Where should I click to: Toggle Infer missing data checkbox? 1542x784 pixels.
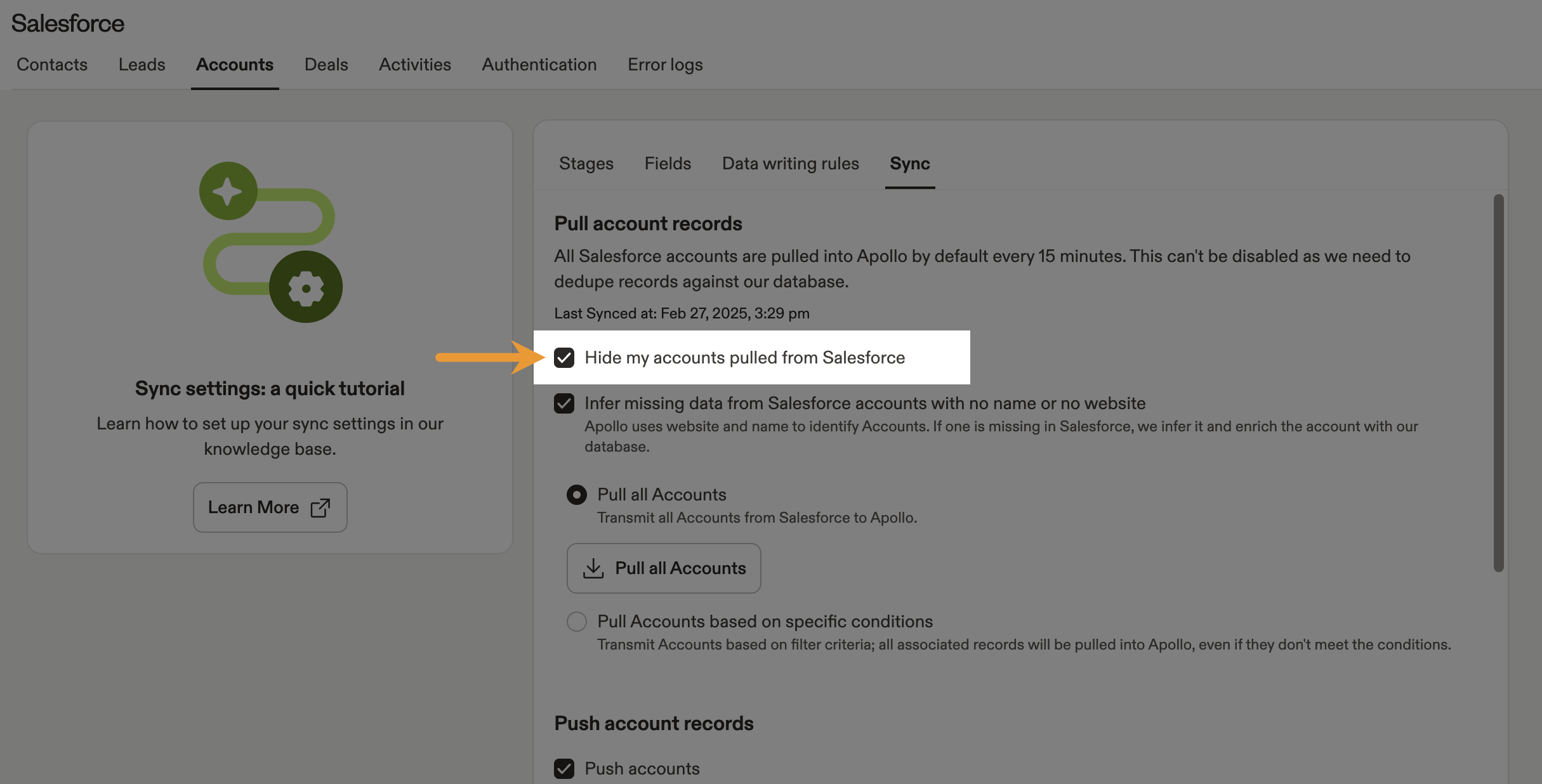564,403
